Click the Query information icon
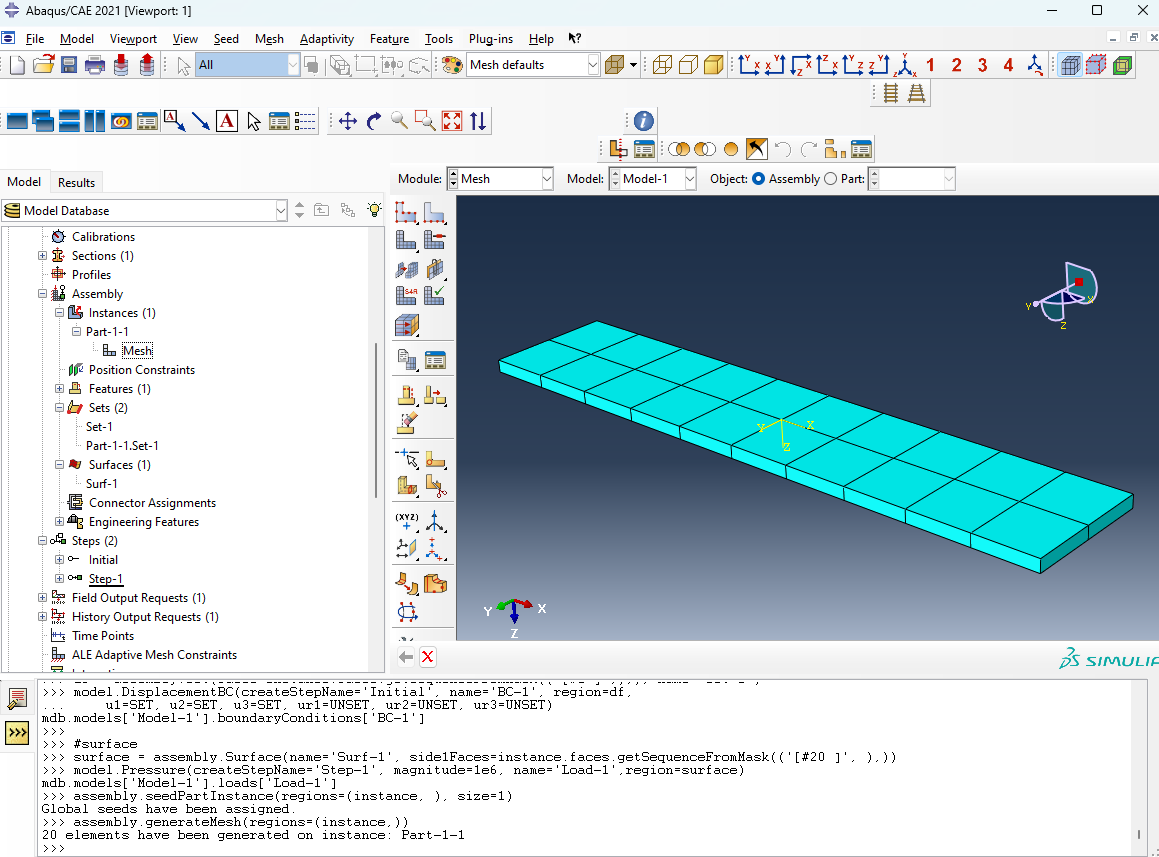Viewport: 1159px width, 857px height. tap(644, 120)
